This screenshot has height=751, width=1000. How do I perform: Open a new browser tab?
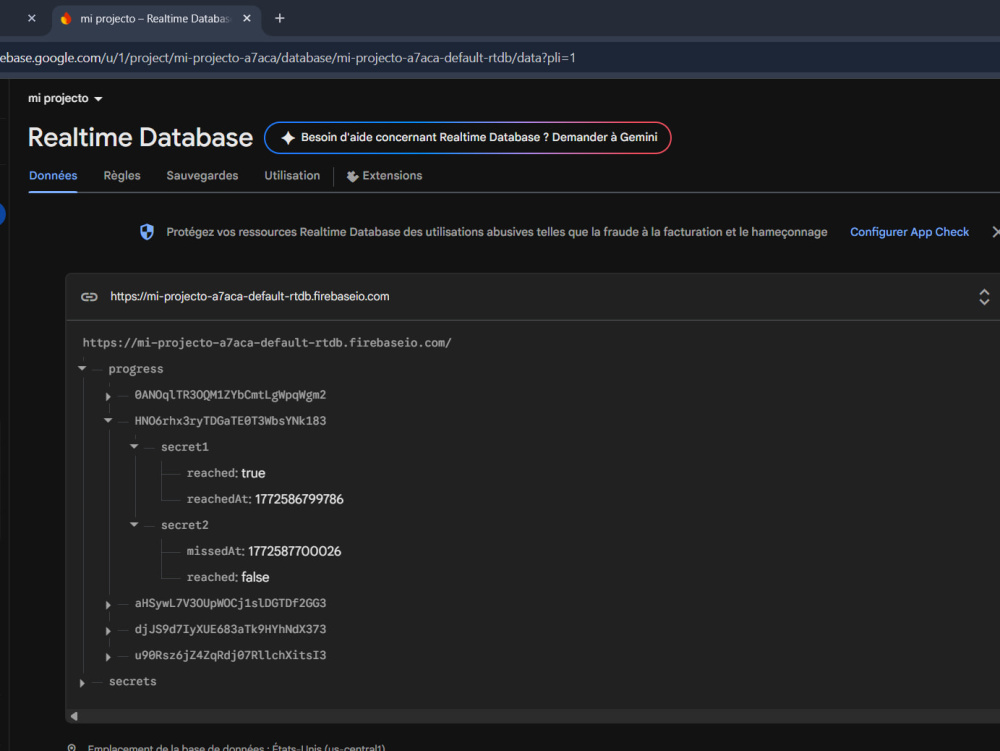click(x=279, y=18)
